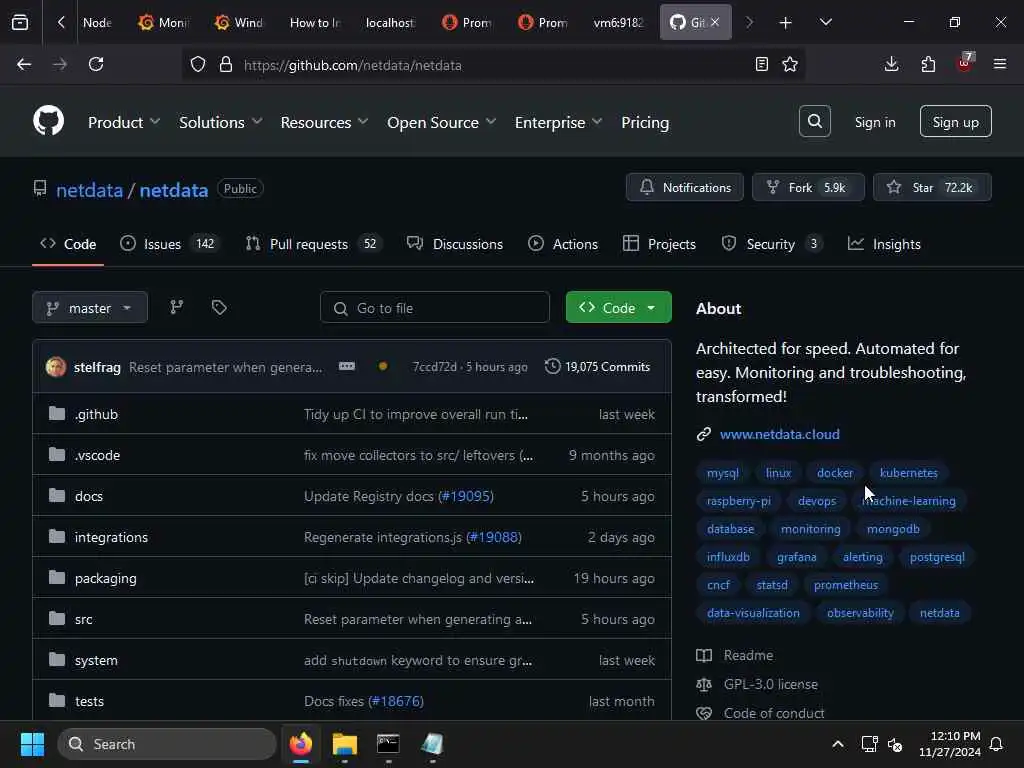The image size is (1024, 768).
Task: Open the Actions tab
Action: (x=562, y=244)
